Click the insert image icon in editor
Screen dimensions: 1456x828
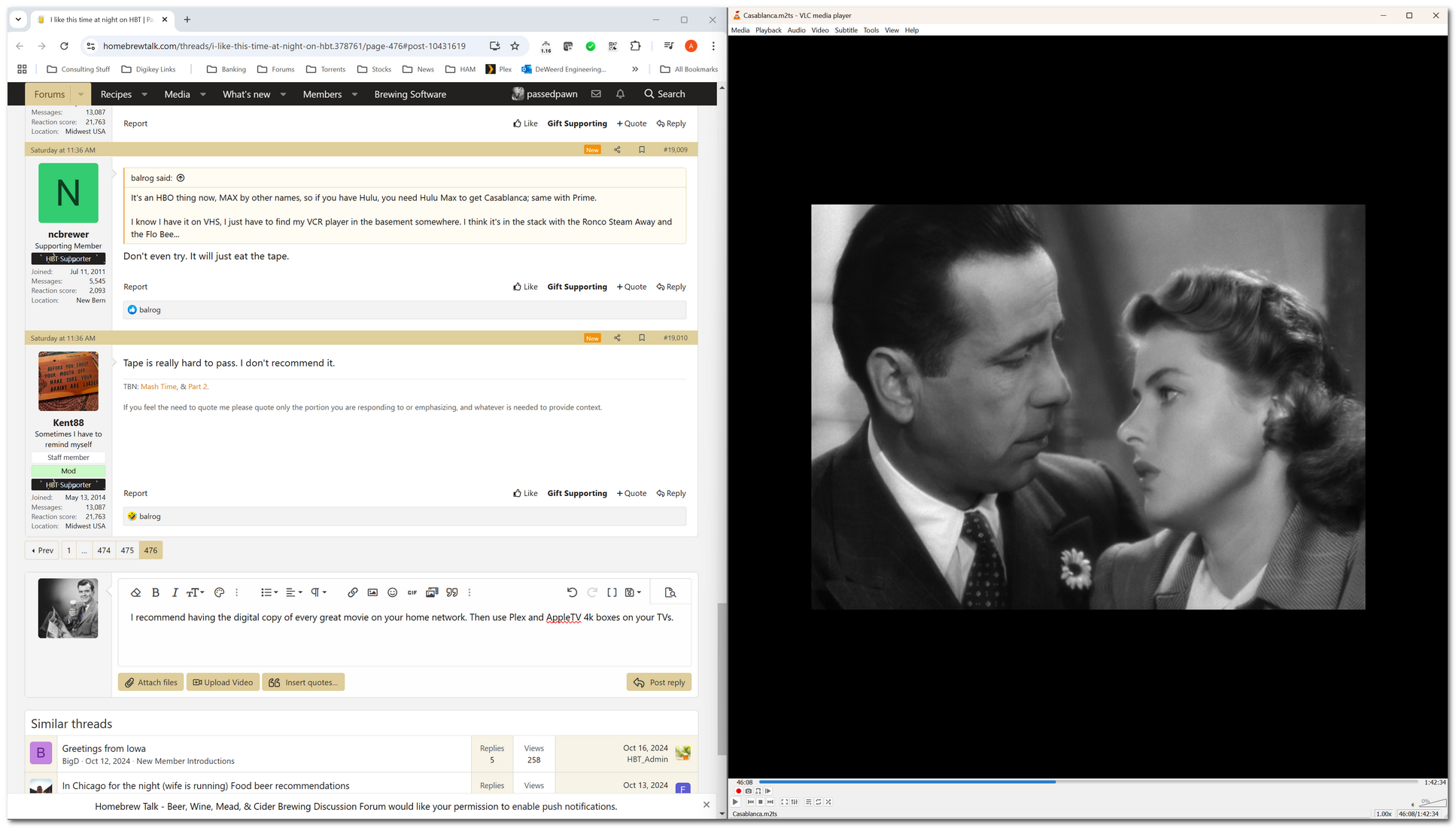tap(372, 592)
